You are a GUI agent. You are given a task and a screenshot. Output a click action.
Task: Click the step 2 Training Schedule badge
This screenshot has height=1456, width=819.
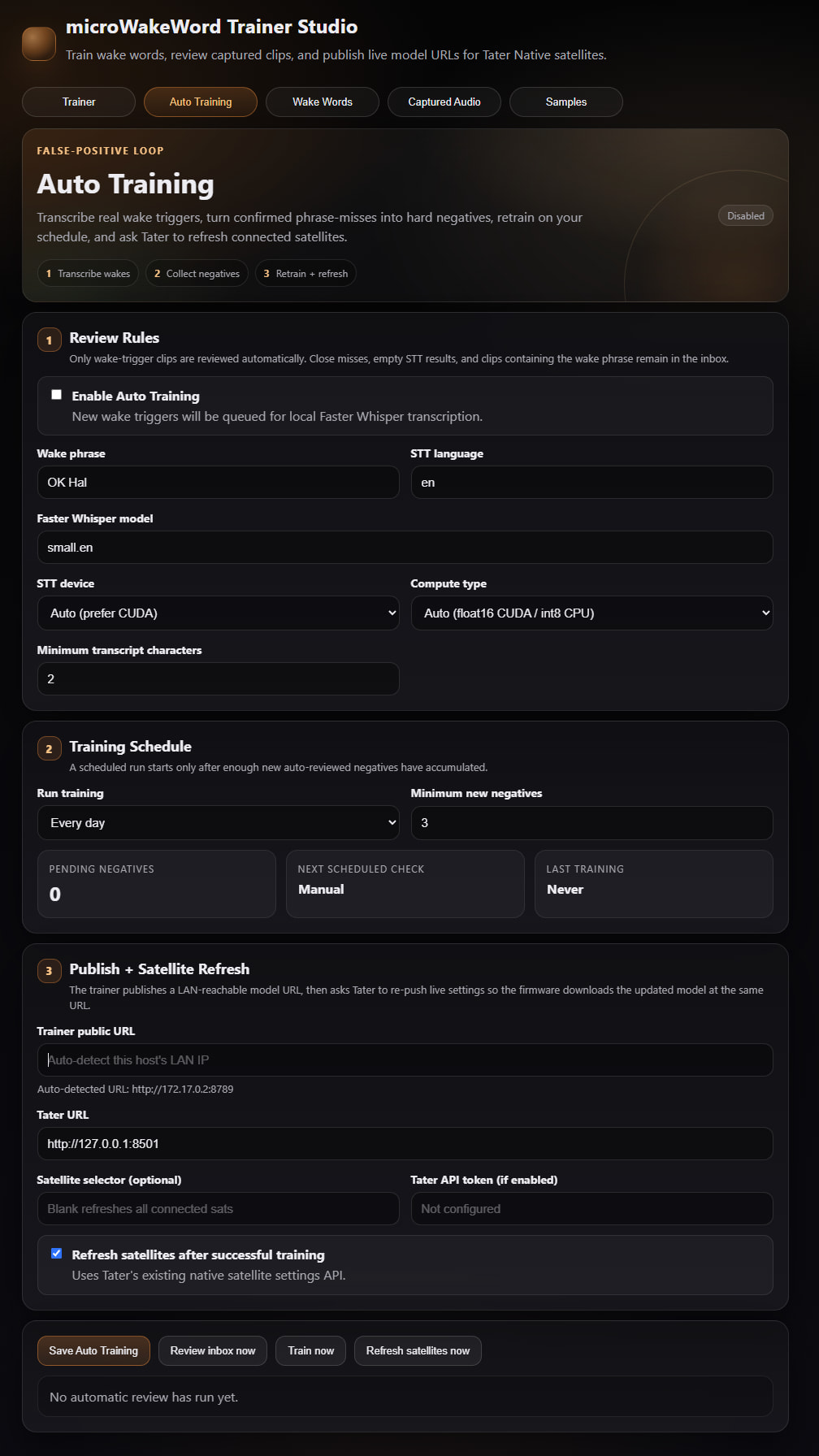tap(49, 748)
